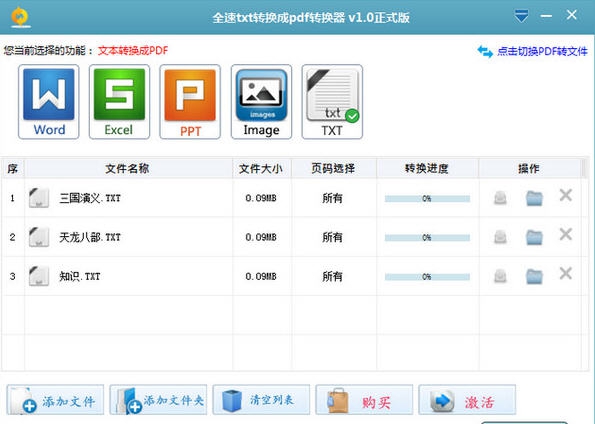This screenshot has height=424, width=595.
Task: Open the title bar dropdown menu arrow
Action: [521, 16]
